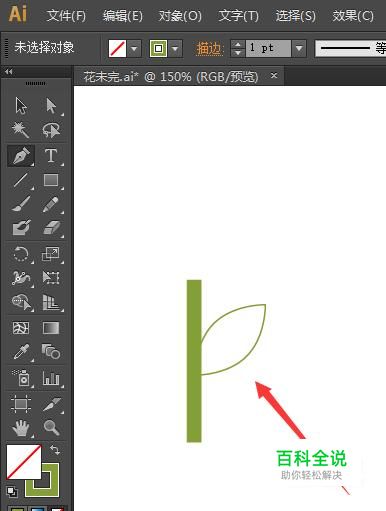
Task: Open the 描边 stroke panel link
Action: tap(209, 49)
